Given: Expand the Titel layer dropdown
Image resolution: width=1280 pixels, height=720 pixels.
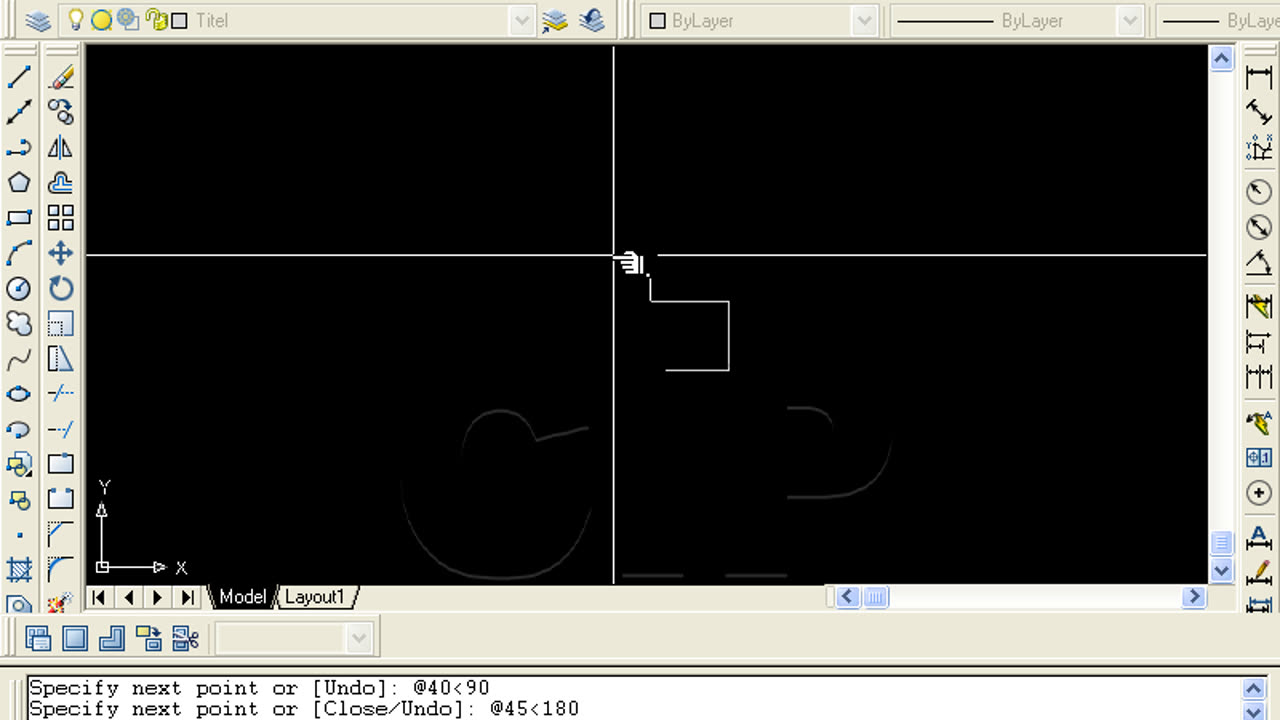Looking at the screenshot, I should click(522, 20).
